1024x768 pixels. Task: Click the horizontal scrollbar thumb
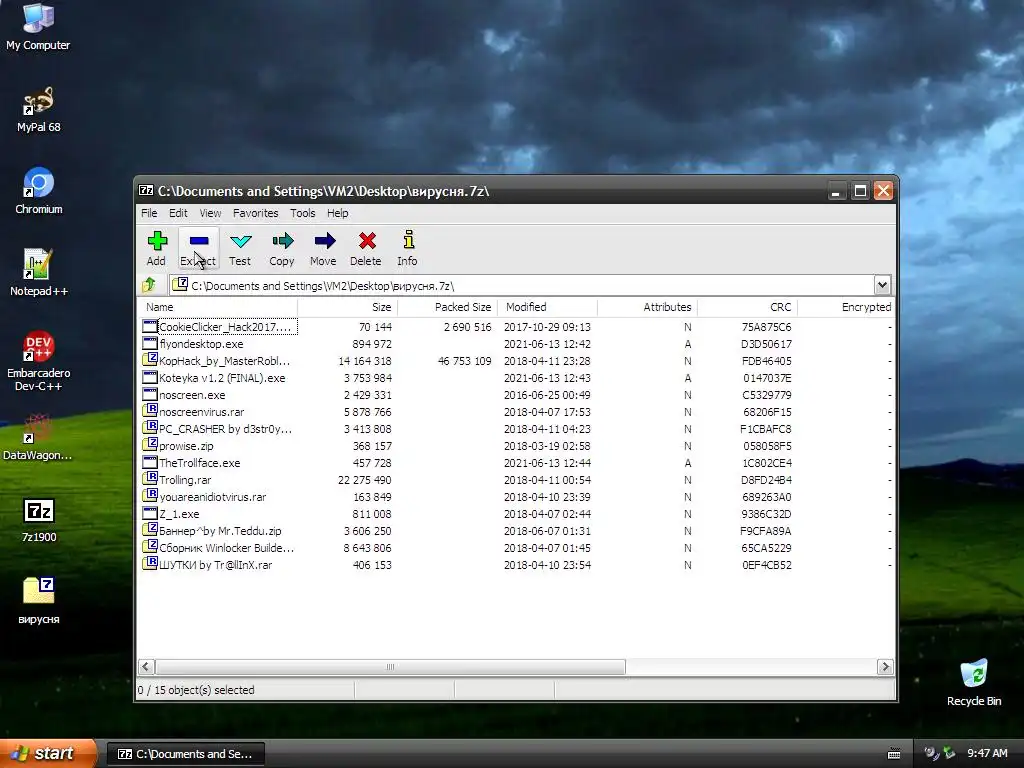[x=391, y=667]
